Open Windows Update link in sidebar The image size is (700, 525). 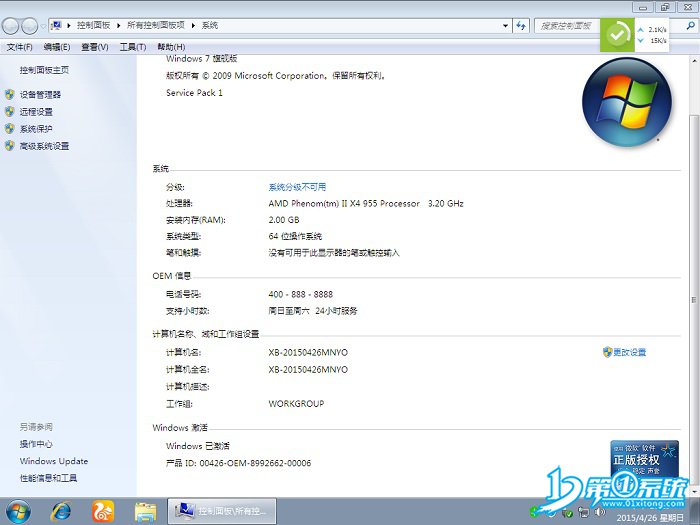point(54,461)
